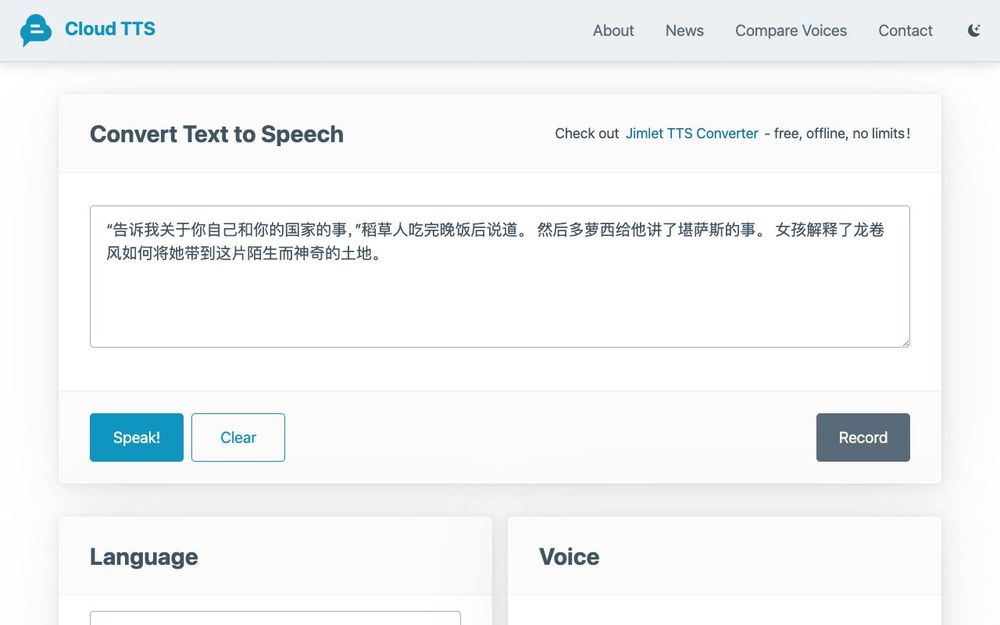Image resolution: width=1000 pixels, height=625 pixels.
Task: Click the Cloud TTS brand name
Action: [x=110, y=29]
